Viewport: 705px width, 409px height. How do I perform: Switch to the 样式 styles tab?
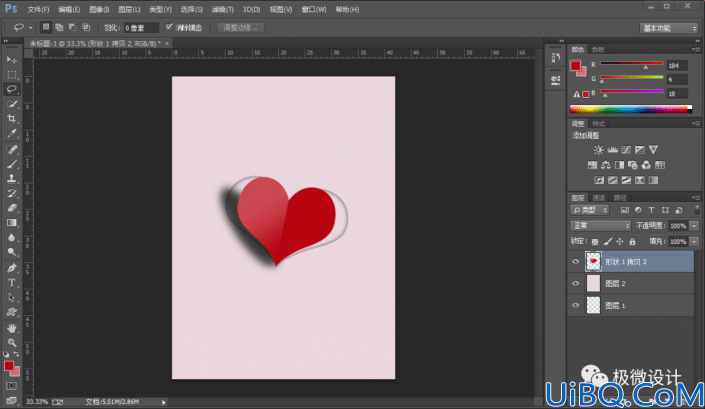598,124
